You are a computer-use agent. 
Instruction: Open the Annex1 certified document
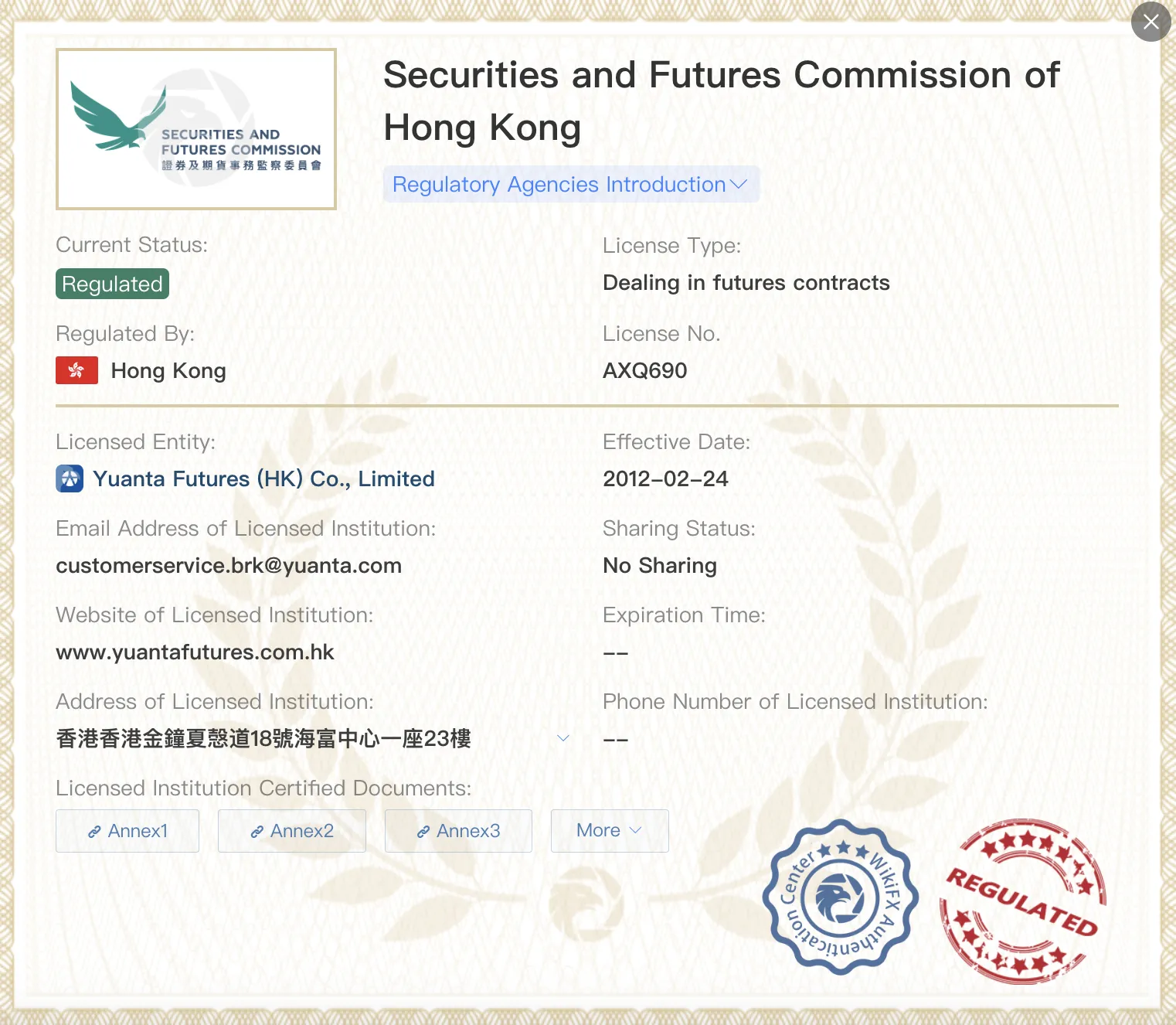(127, 831)
